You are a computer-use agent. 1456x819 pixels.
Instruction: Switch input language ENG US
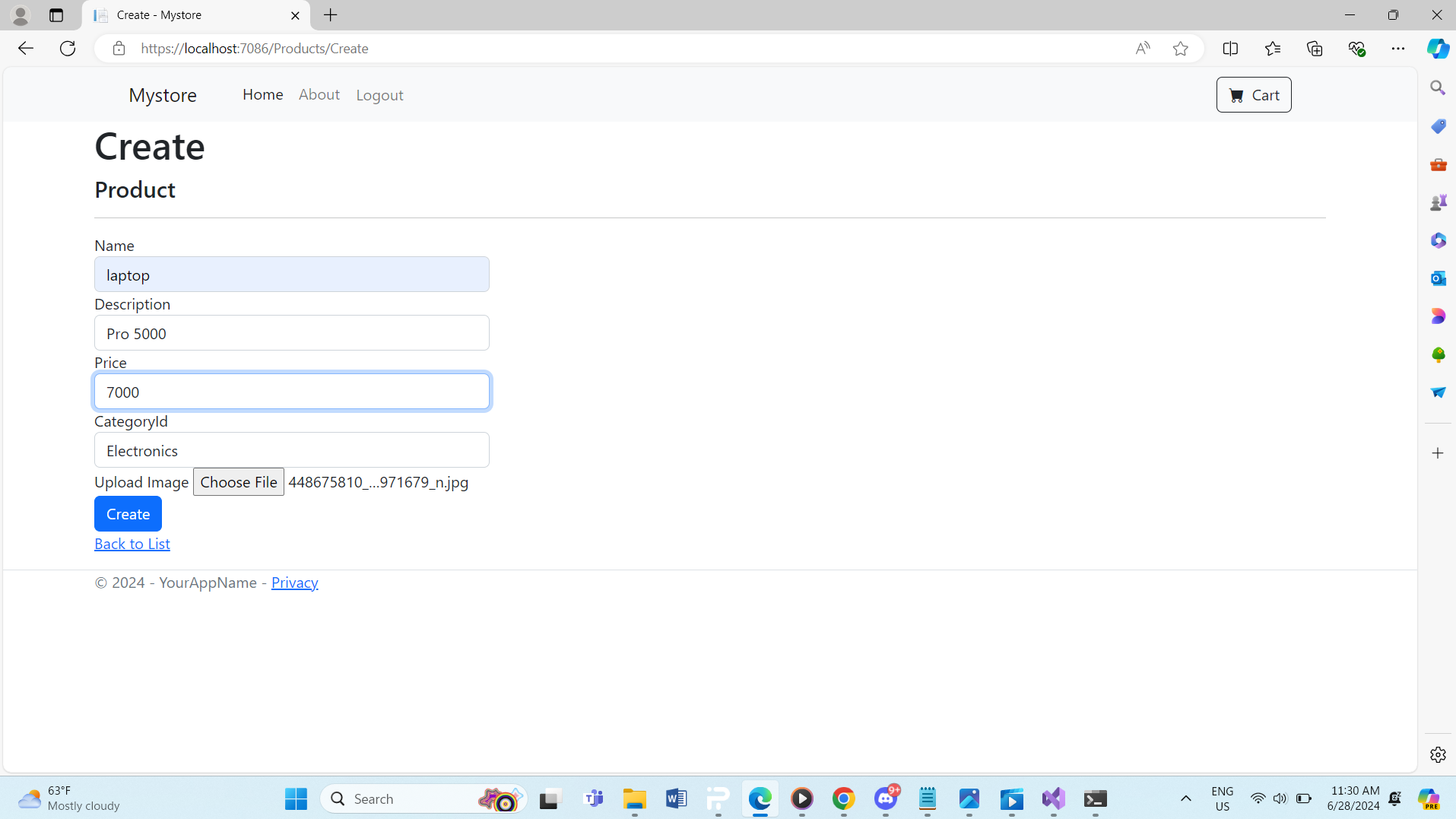click(1223, 798)
